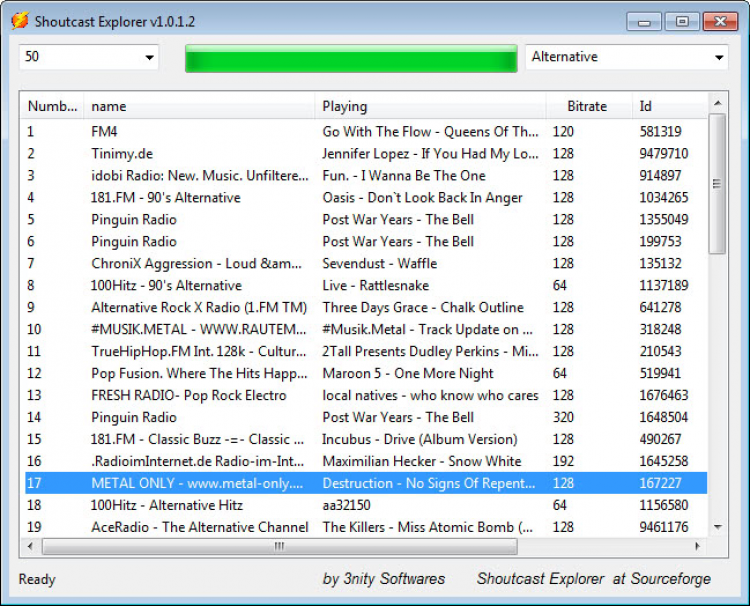Click bitrate 120 in FM4 row

pos(563,132)
